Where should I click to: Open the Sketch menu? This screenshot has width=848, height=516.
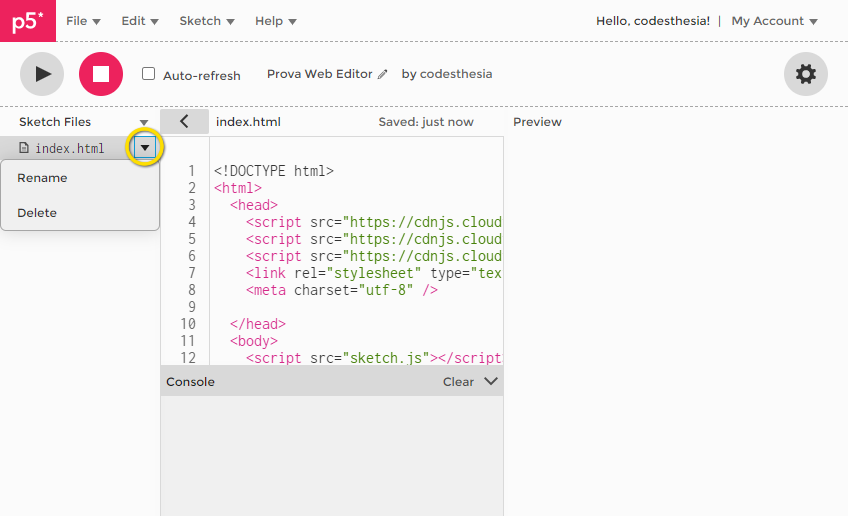pos(207,21)
